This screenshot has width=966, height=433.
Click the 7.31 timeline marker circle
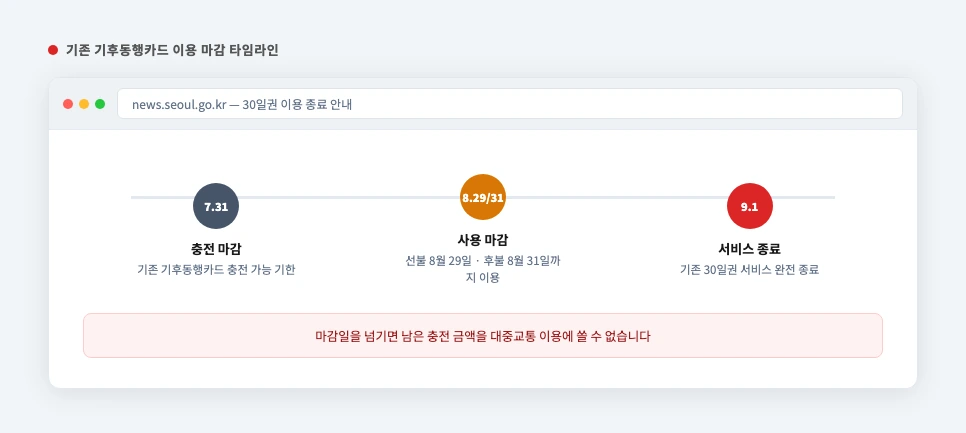pos(216,206)
